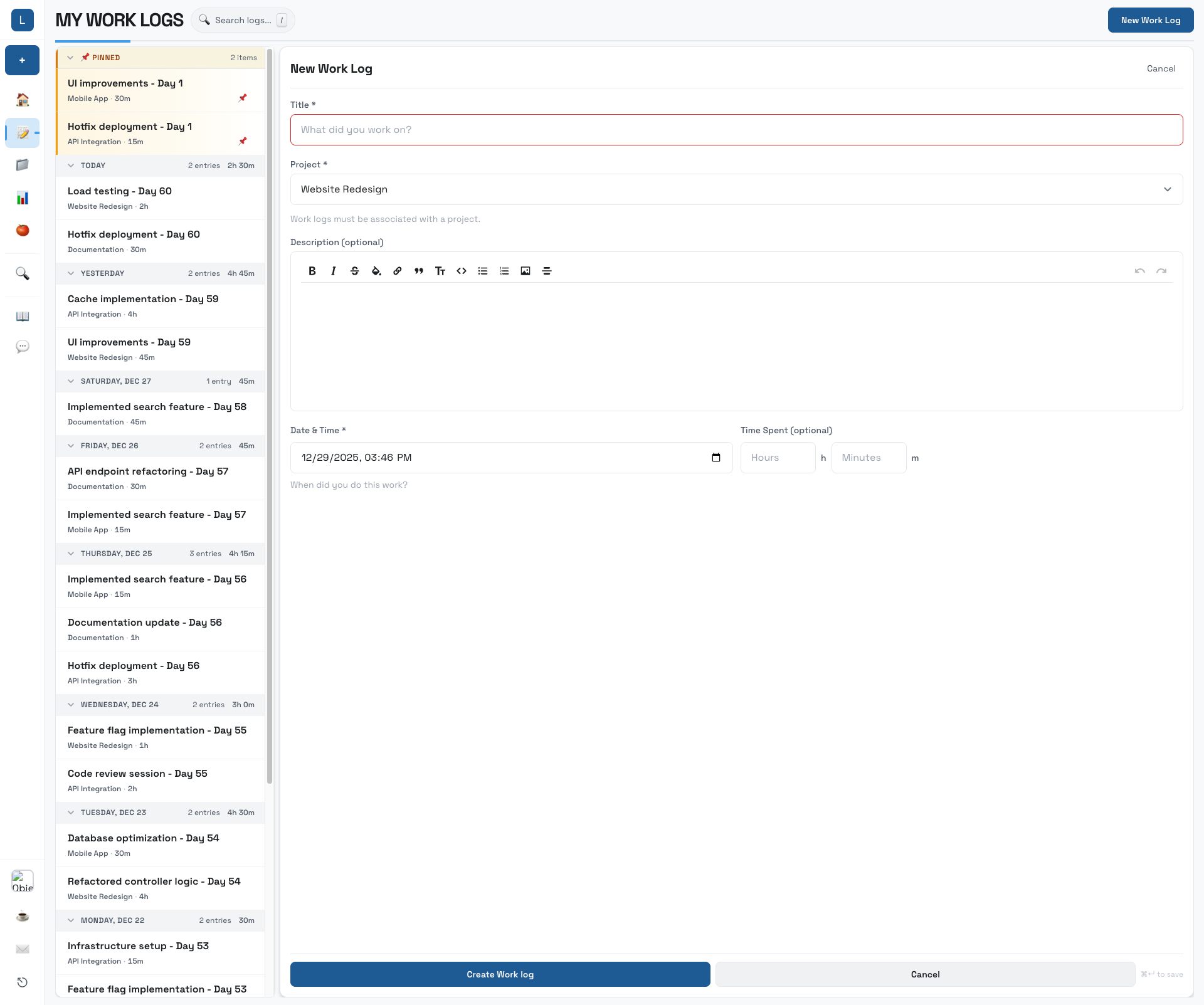Screen dimensions: 1204x1005
Task: Apply strikethrough formatting in the editor toolbar
Action: click(x=354, y=271)
